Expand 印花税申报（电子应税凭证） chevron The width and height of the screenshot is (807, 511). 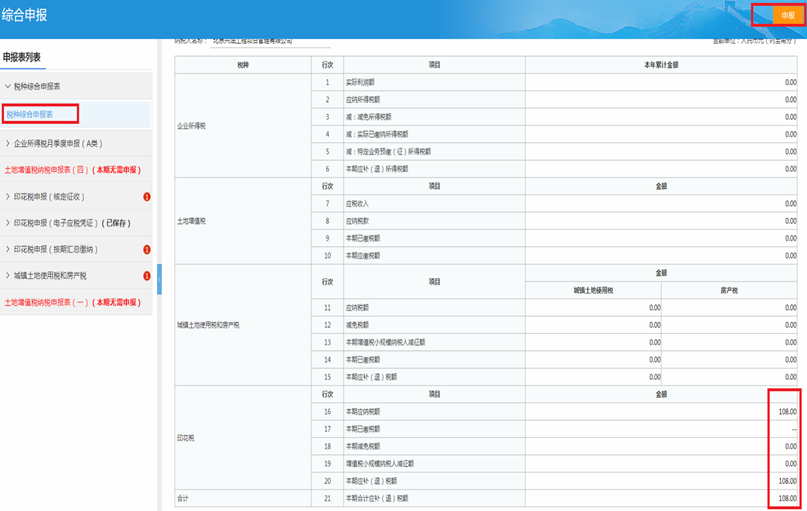click(8, 223)
